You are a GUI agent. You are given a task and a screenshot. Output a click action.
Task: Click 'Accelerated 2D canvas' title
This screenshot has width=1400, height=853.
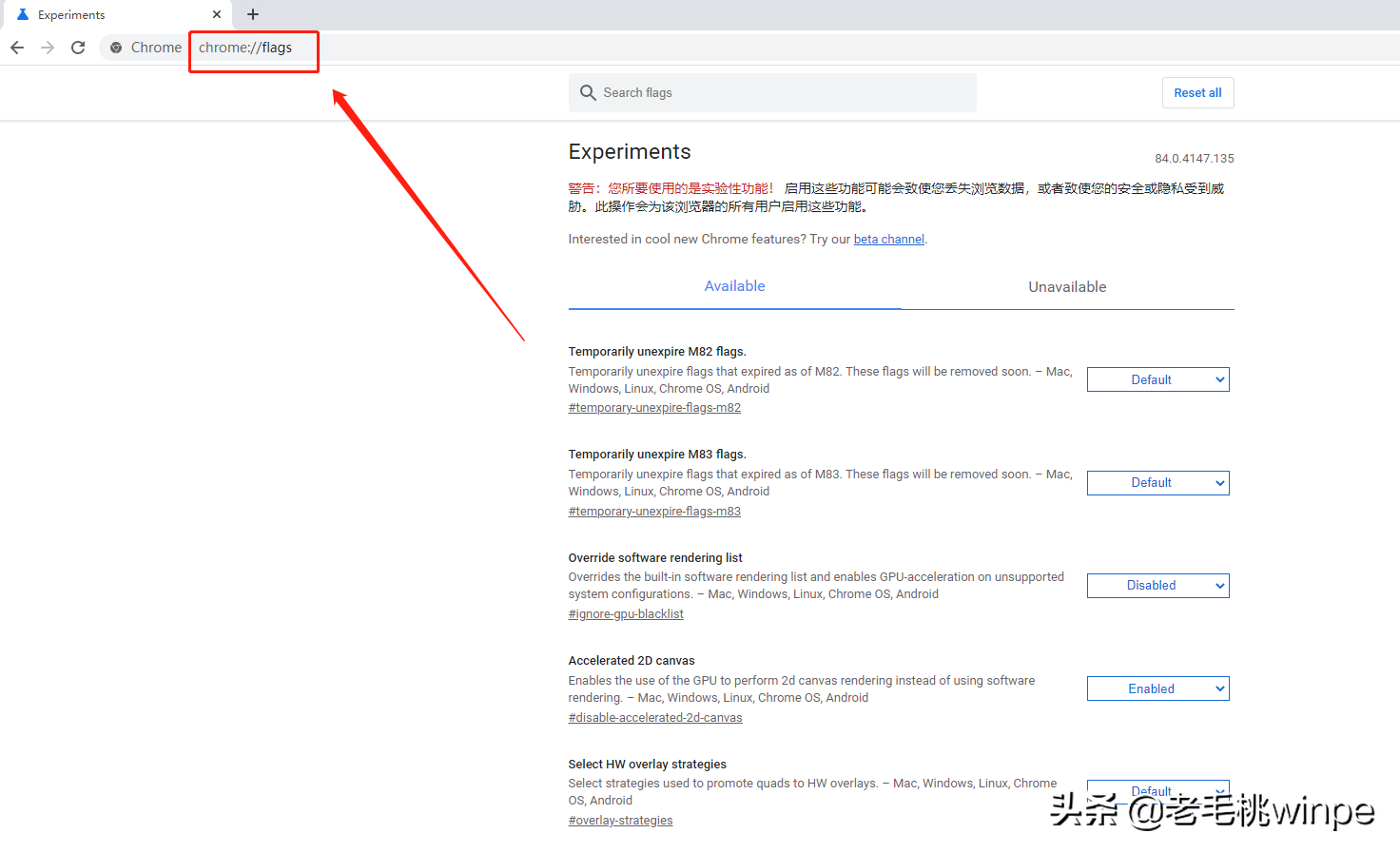coord(632,661)
